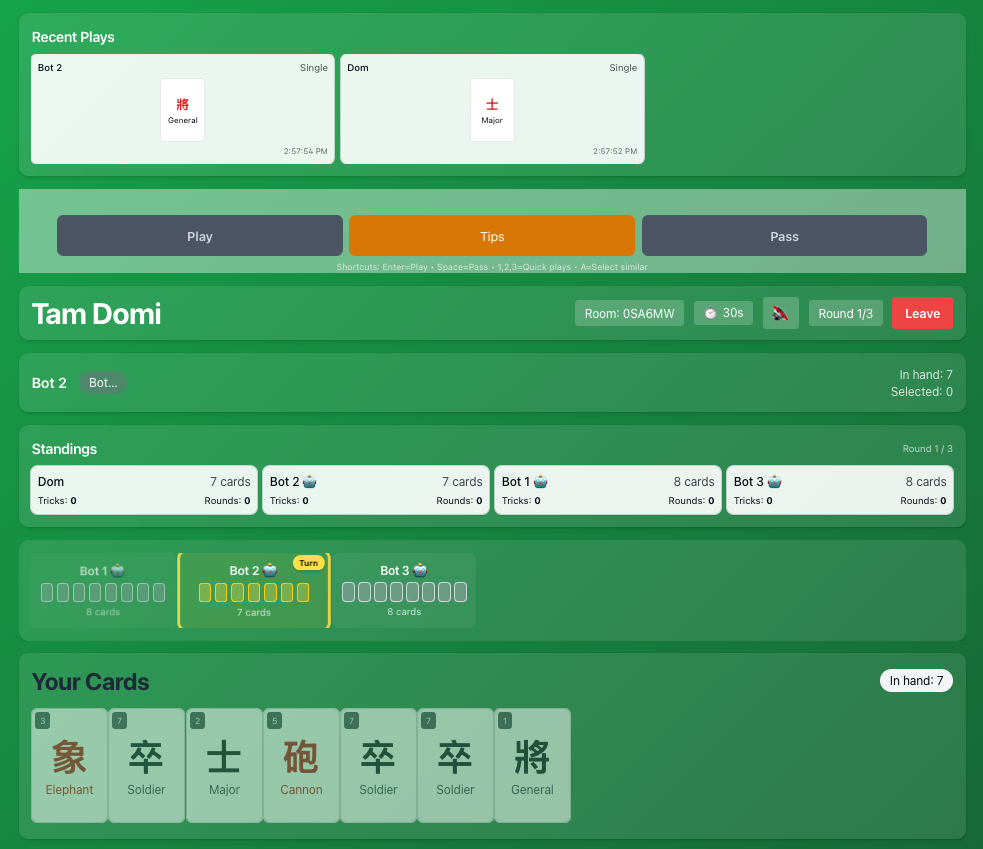The height and width of the screenshot is (849, 983).
Task: Click the Round 1/3 badge in header
Action: tap(845, 313)
